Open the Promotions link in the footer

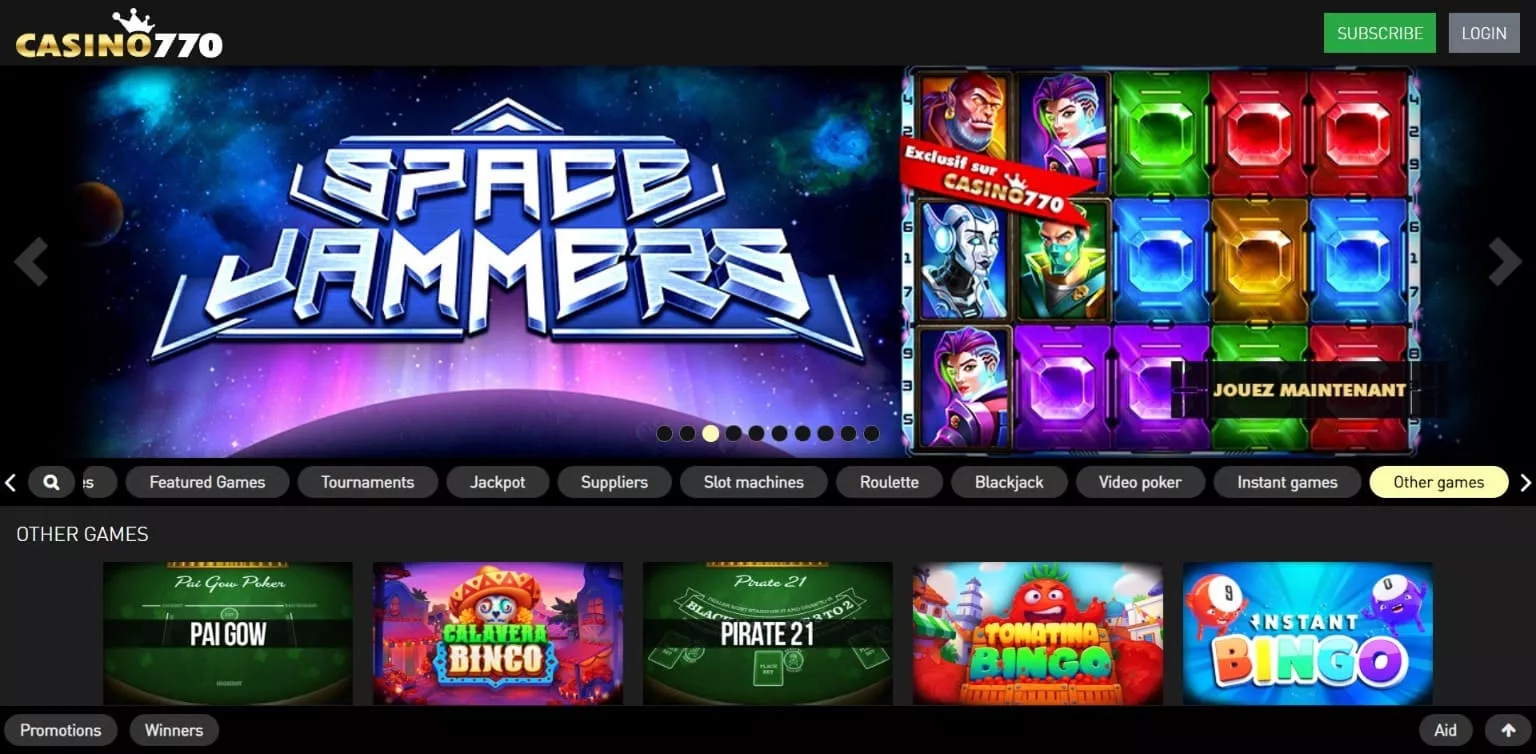tap(60, 730)
